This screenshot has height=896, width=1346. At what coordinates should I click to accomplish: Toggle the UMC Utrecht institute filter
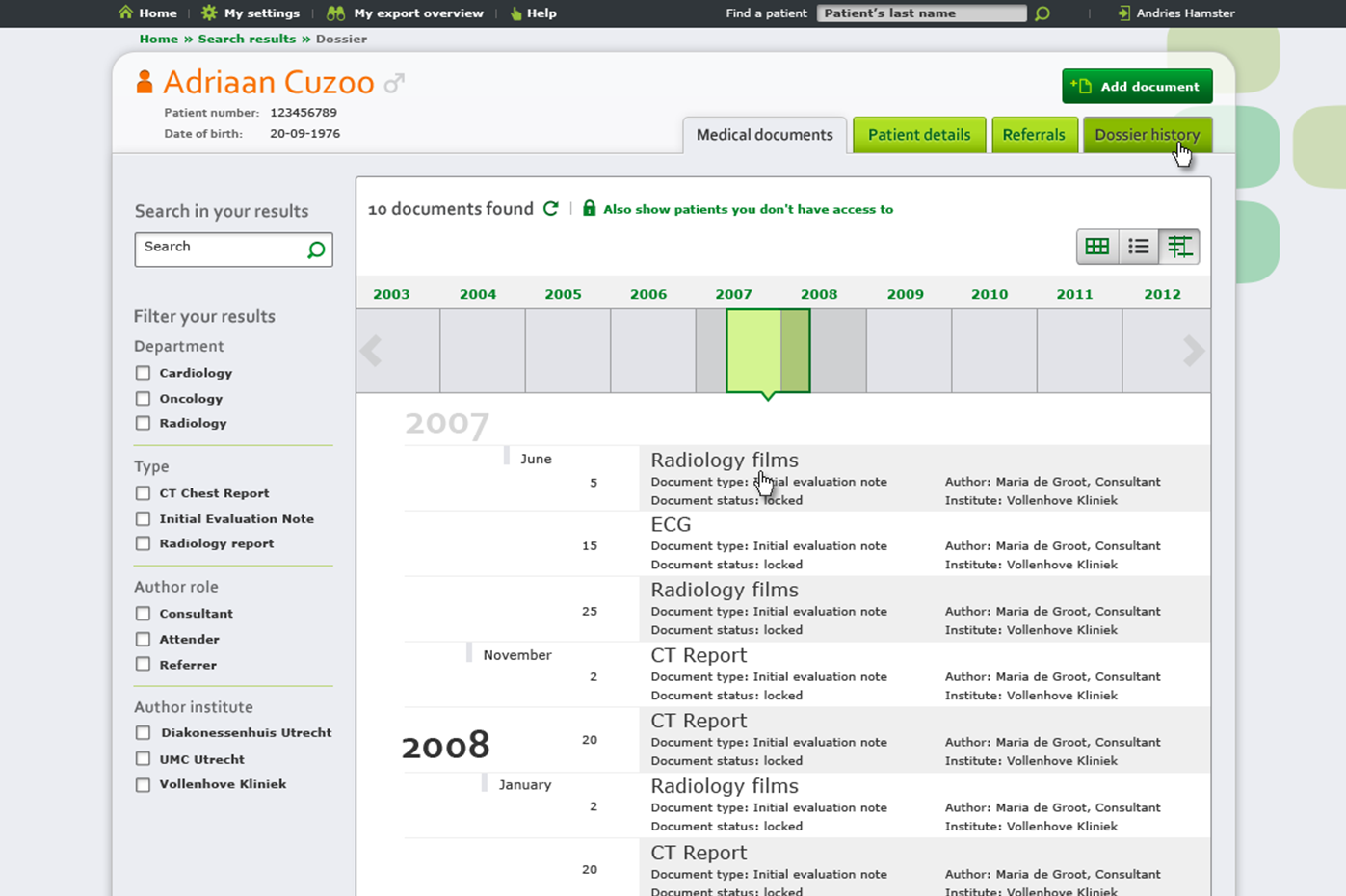[144, 759]
